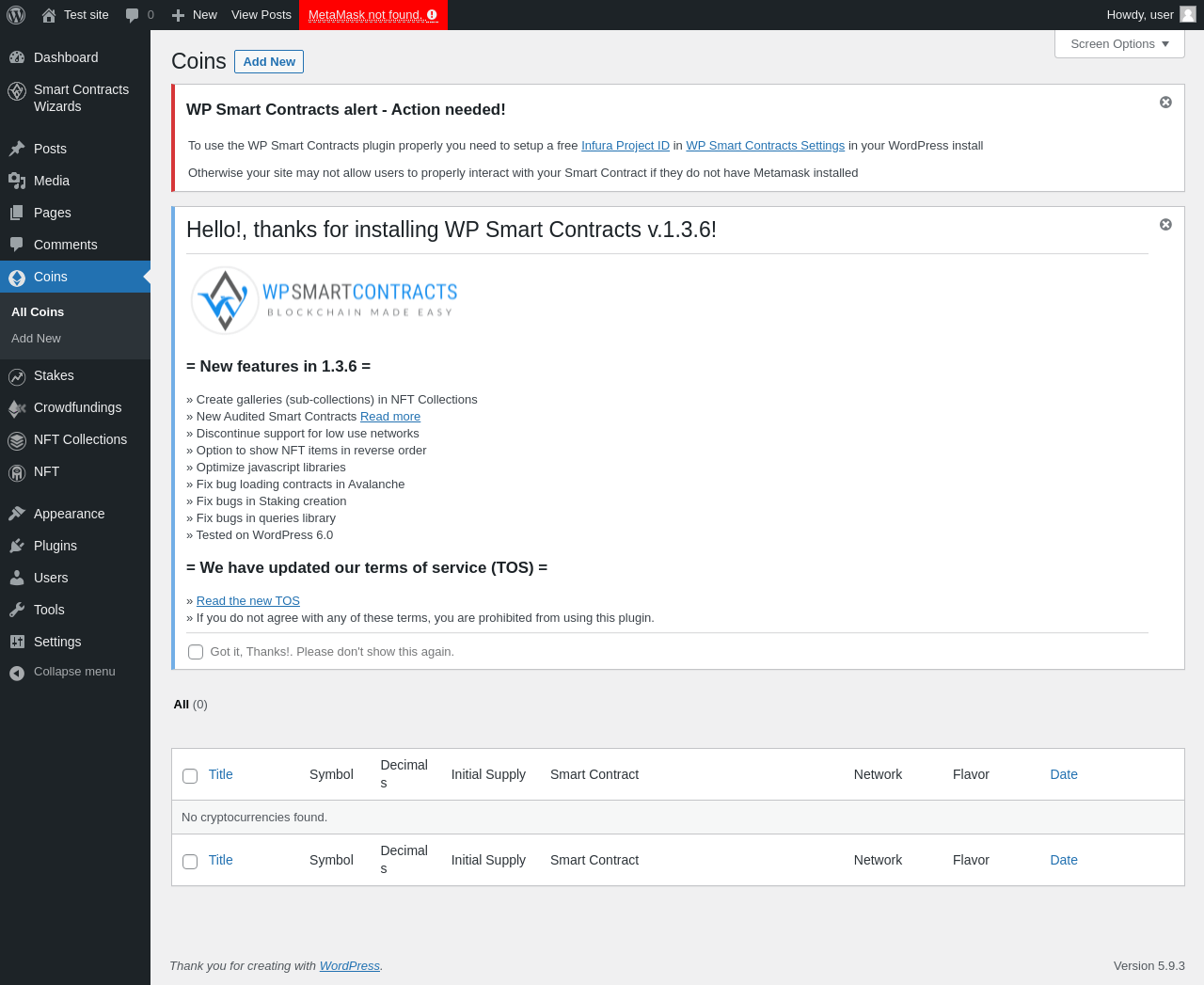Open Read the new TOS link
1204x985 pixels.
tap(248, 601)
